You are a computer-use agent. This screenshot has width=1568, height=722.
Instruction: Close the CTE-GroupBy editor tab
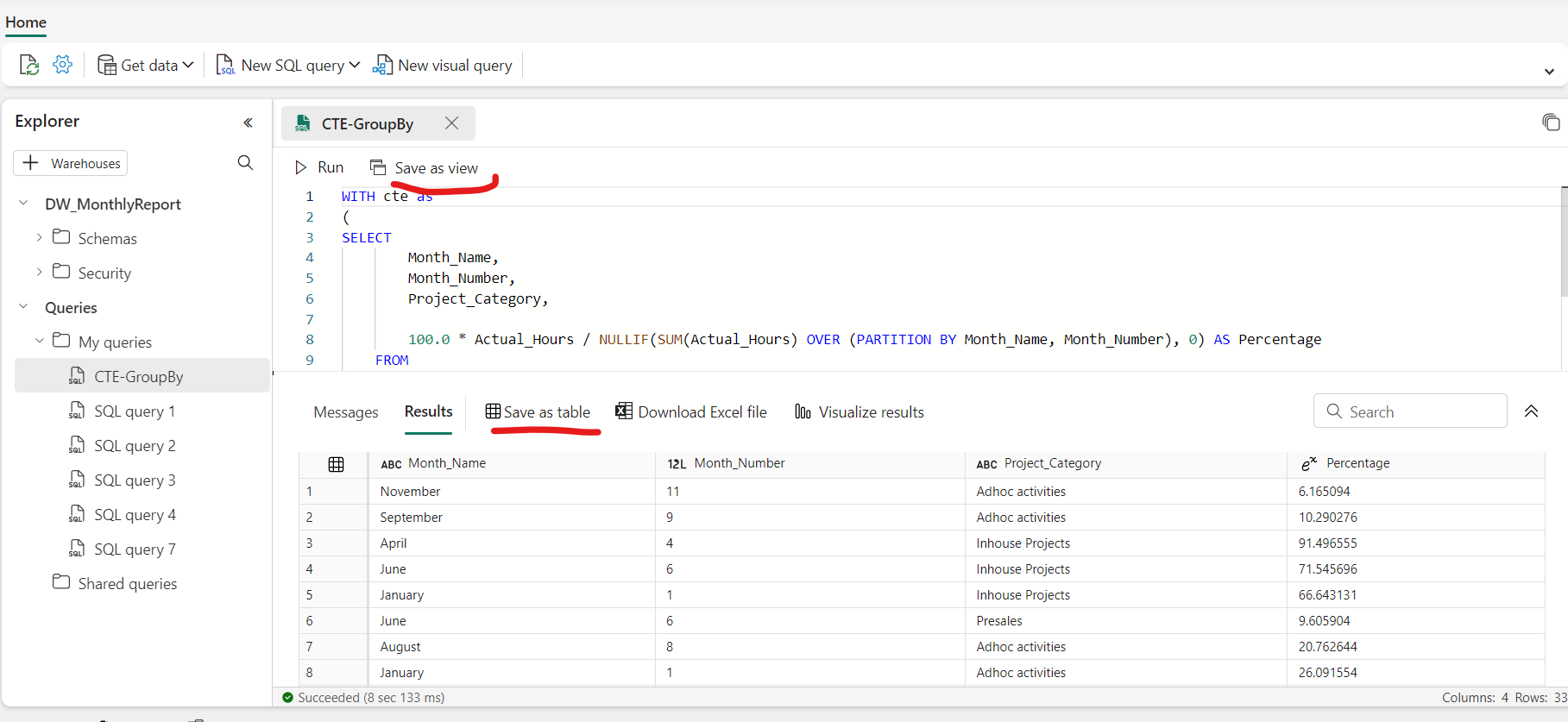[x=451, y=123]
